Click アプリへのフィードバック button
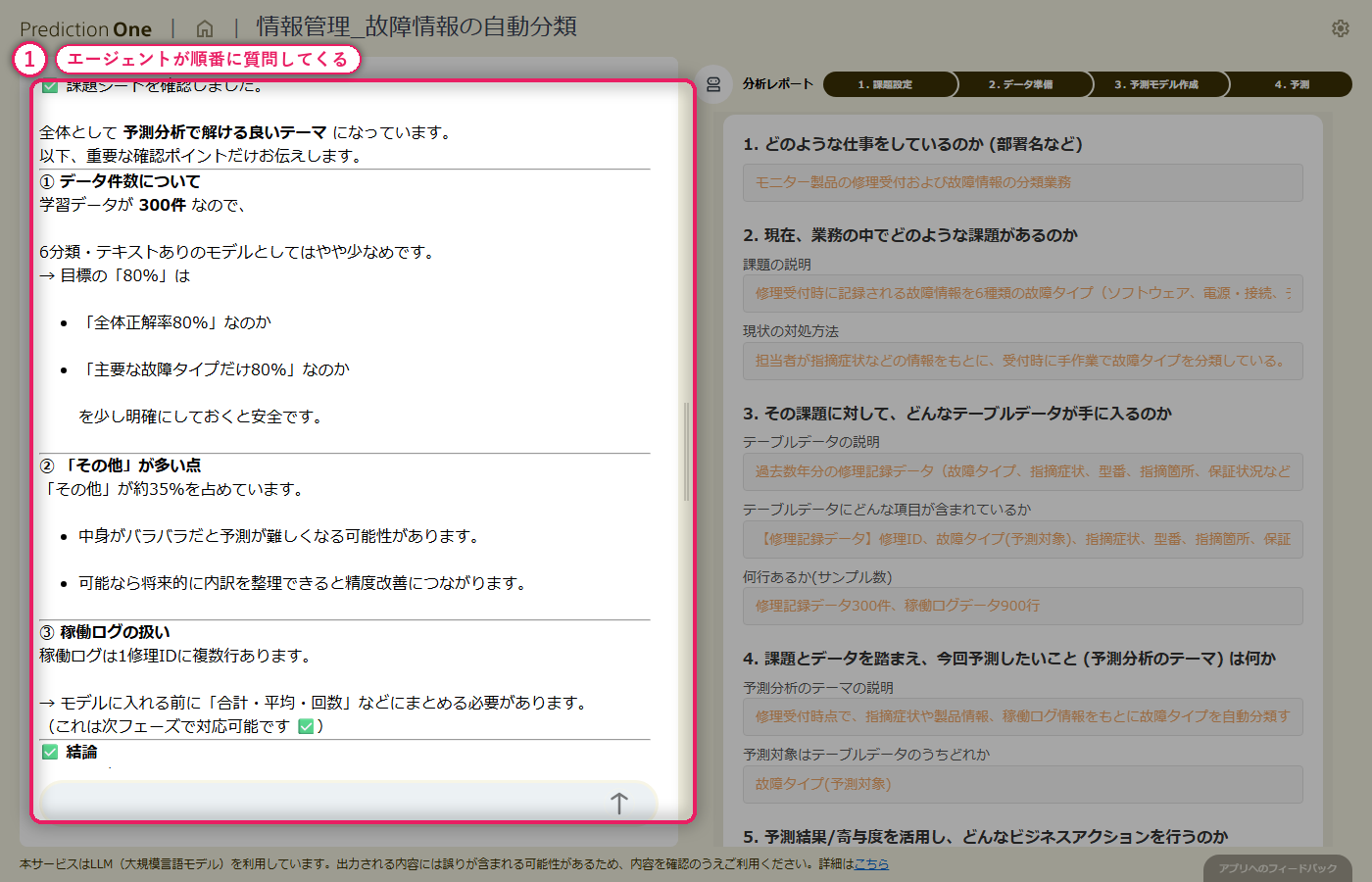 pyautogui.click(x=1278, y=868)
